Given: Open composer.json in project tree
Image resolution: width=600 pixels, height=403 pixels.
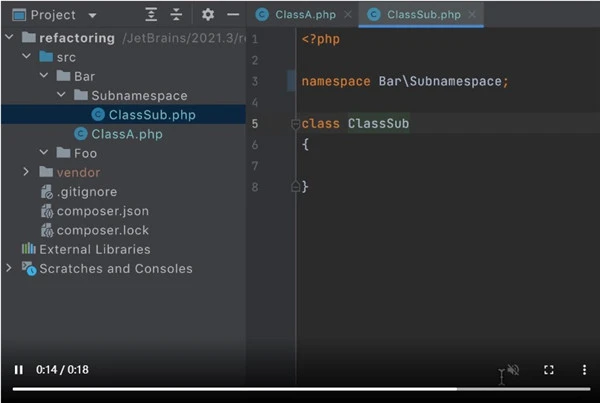Looking at the screenshot, I should [103, 211].
